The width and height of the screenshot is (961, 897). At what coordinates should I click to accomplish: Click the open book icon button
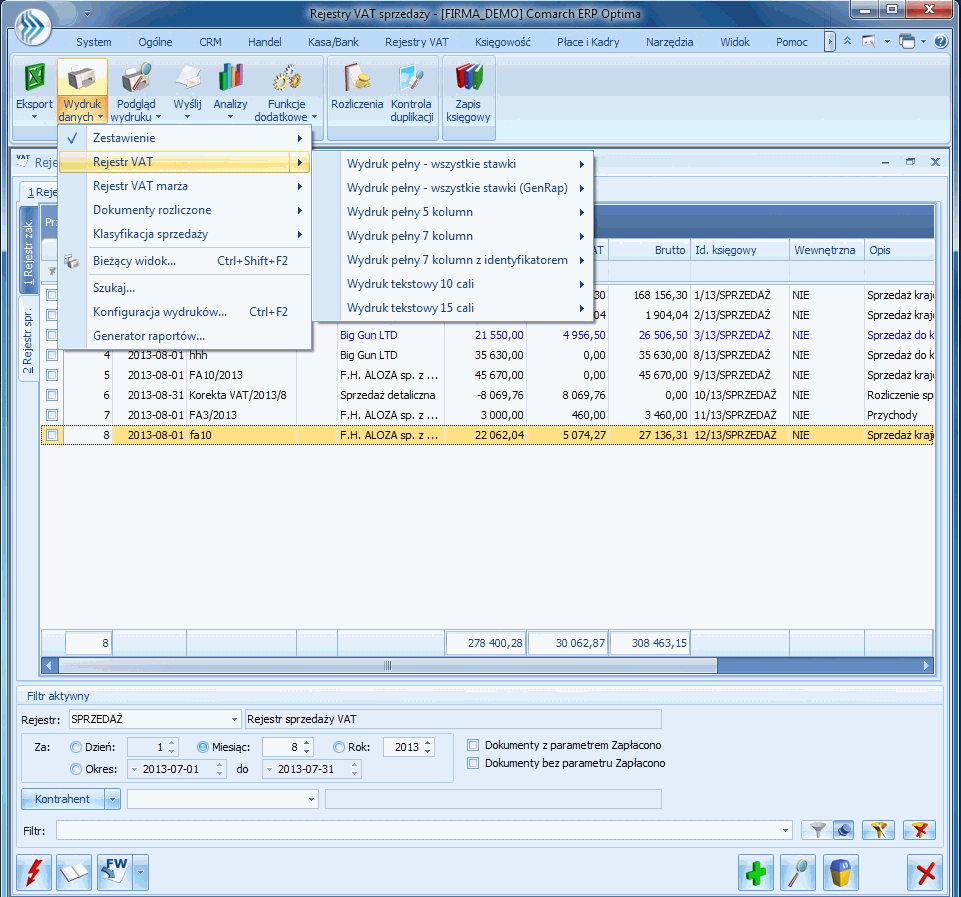pos(74,872)
